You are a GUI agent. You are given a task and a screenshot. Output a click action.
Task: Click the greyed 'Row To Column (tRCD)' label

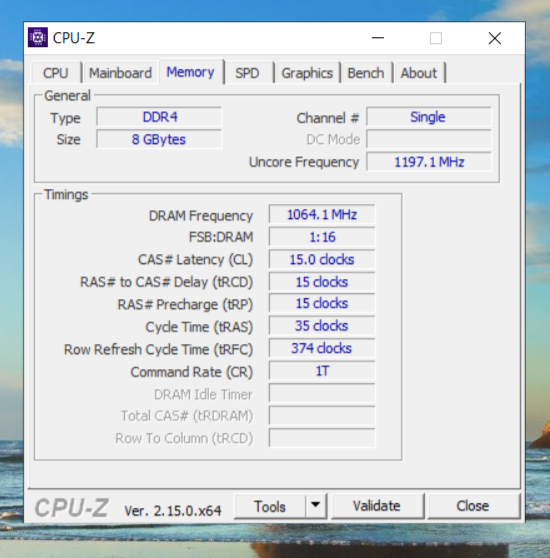(x=184, y=438)
